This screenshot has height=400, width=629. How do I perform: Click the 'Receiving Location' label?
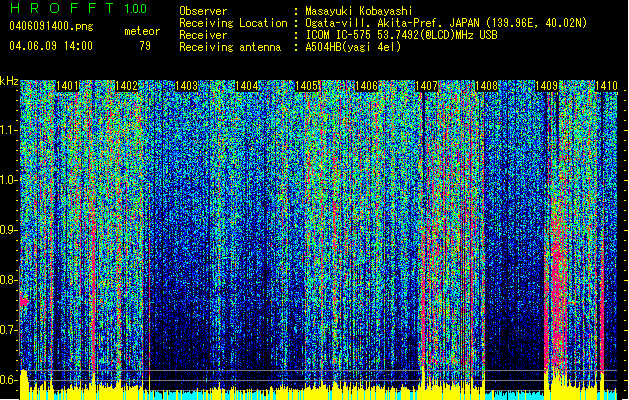point(233,23)
